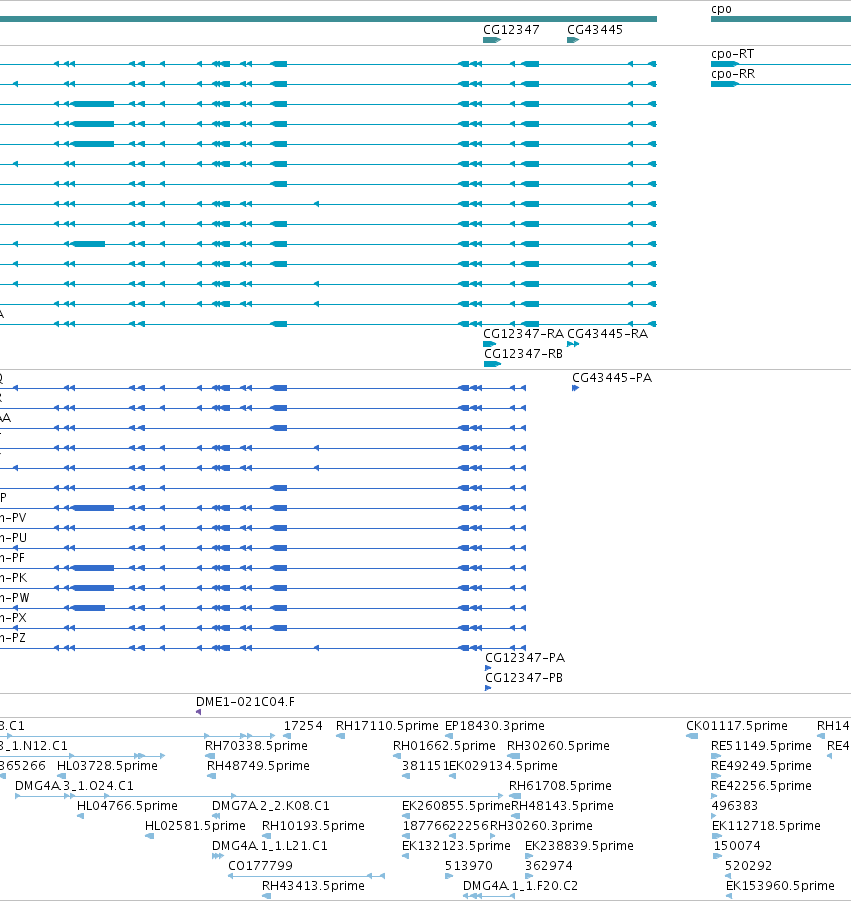
Task: Click HL02581.5prime EST label
Action: [195, 826]
